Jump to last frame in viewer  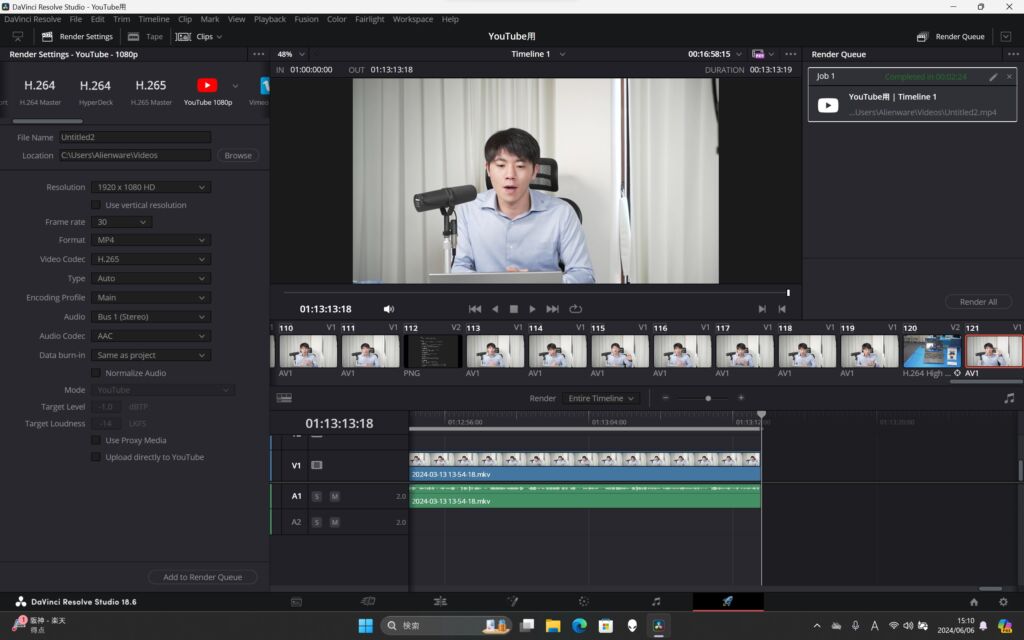(552, 309)
